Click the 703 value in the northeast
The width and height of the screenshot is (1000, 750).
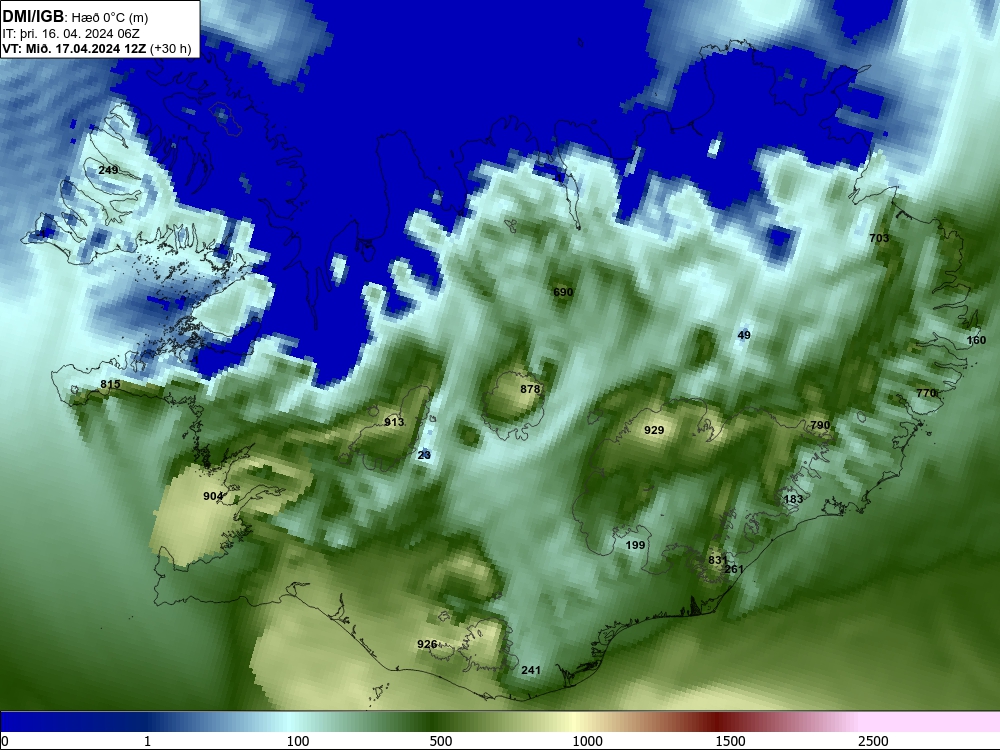pos(879,238)
